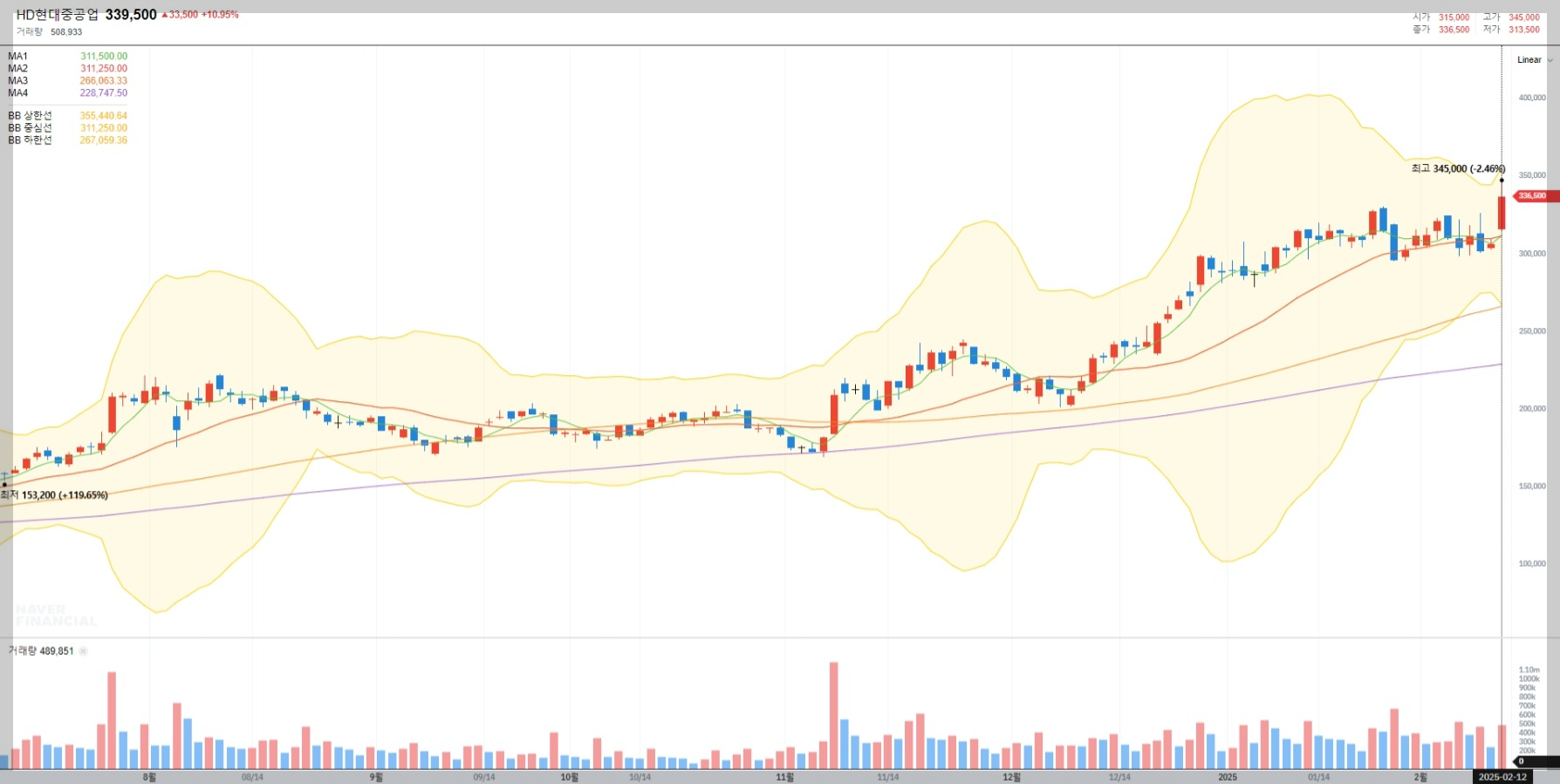1560x784 pixels.
Task: Click the 10월 label on the time axis
Action: (x=569, y=777)
